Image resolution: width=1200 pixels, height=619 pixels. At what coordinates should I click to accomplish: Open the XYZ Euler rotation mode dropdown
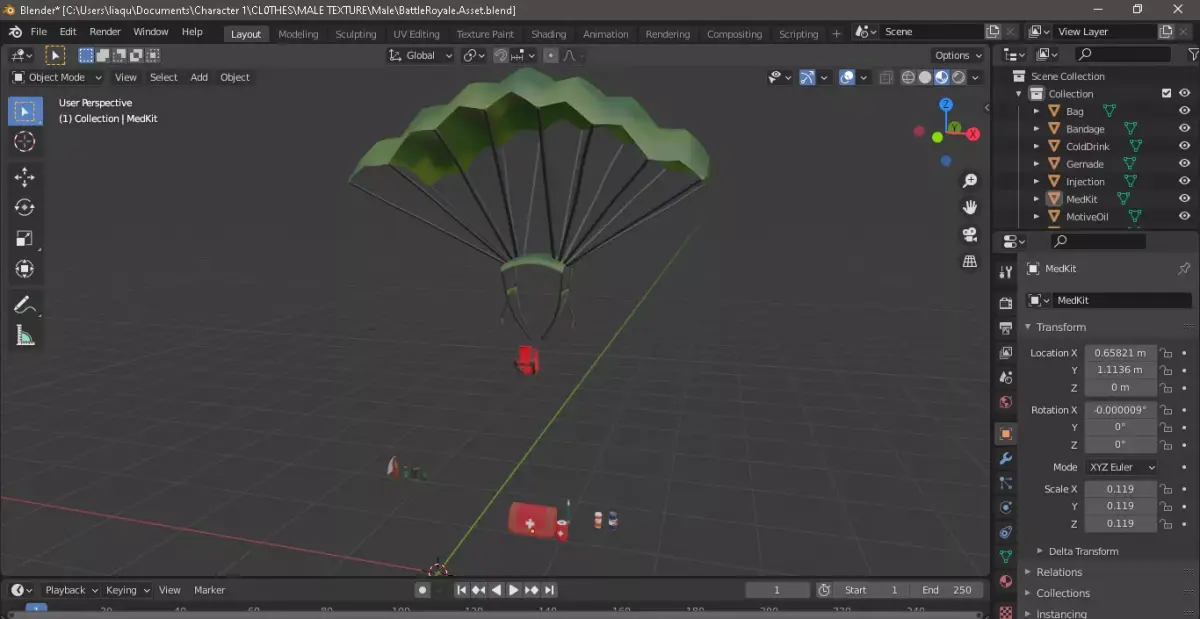1121,467
